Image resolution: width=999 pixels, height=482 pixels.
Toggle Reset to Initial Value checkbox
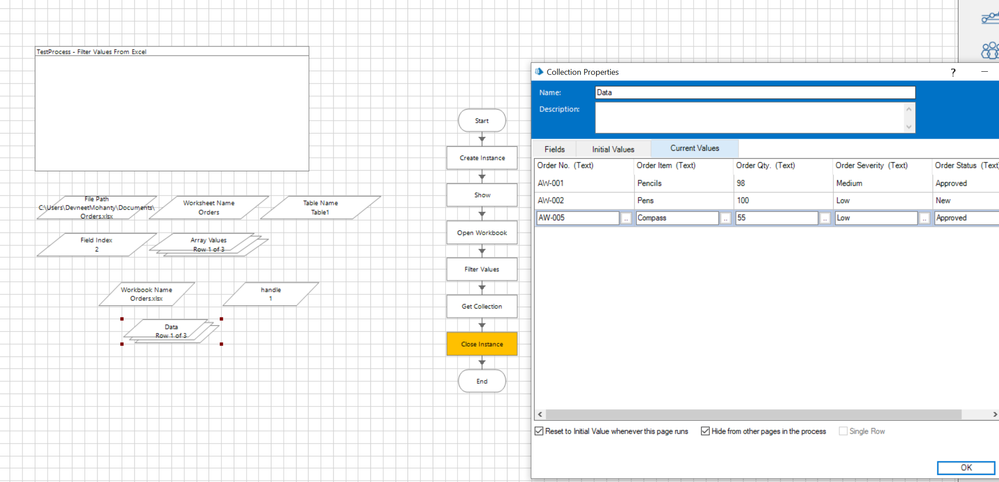pyautogui.click(x=540, y=431)
